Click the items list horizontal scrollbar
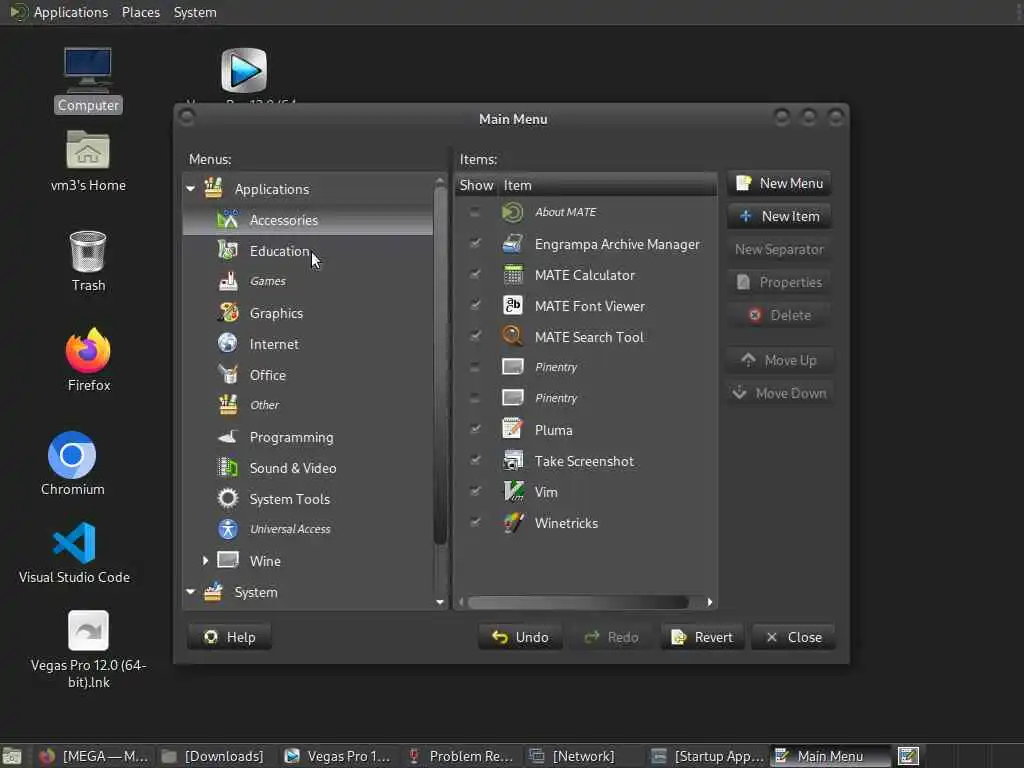Image resolution: width=1024 pixels, height=768 pixels. point(578,602)
